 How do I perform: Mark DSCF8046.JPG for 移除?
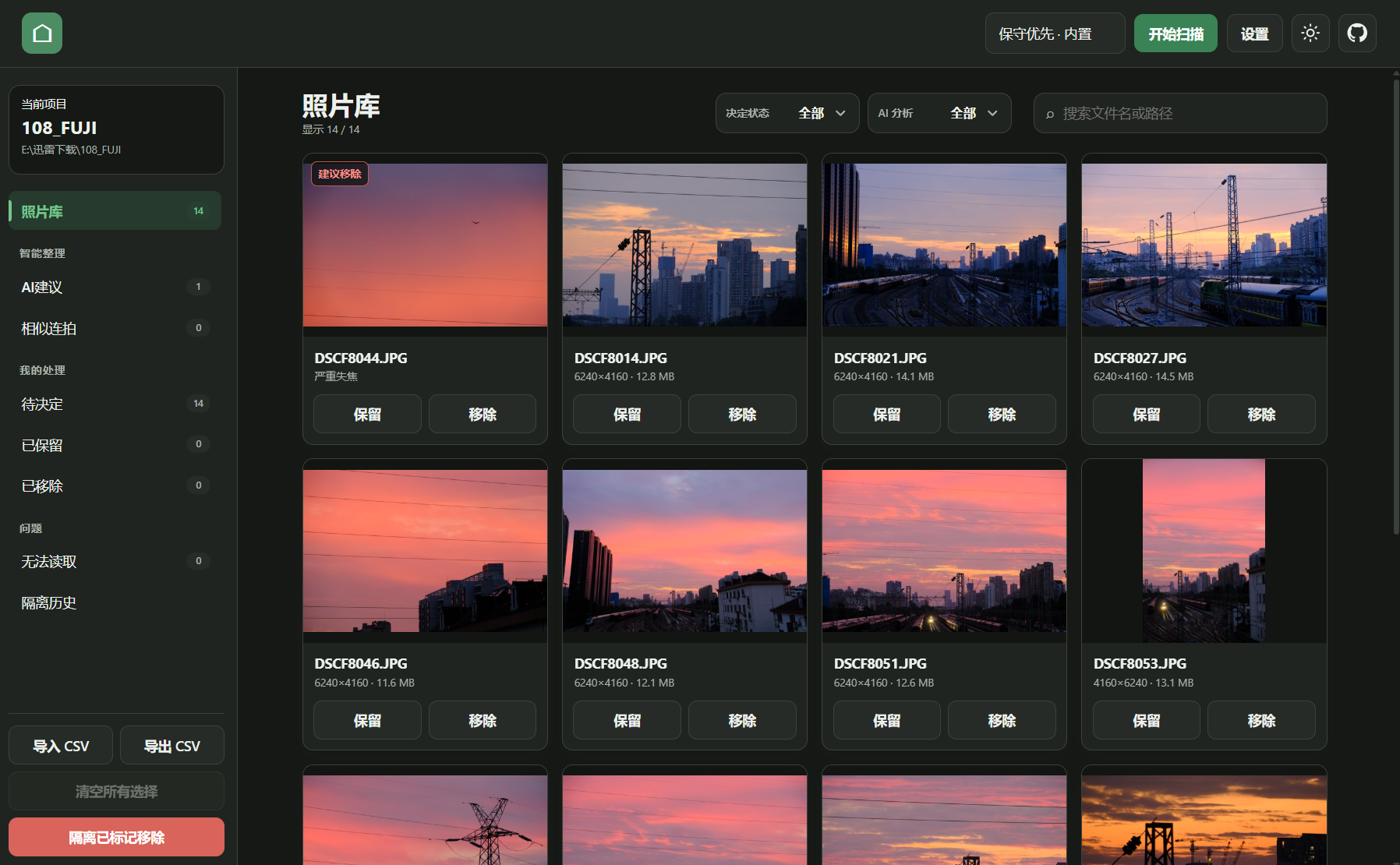click(483, 720)
